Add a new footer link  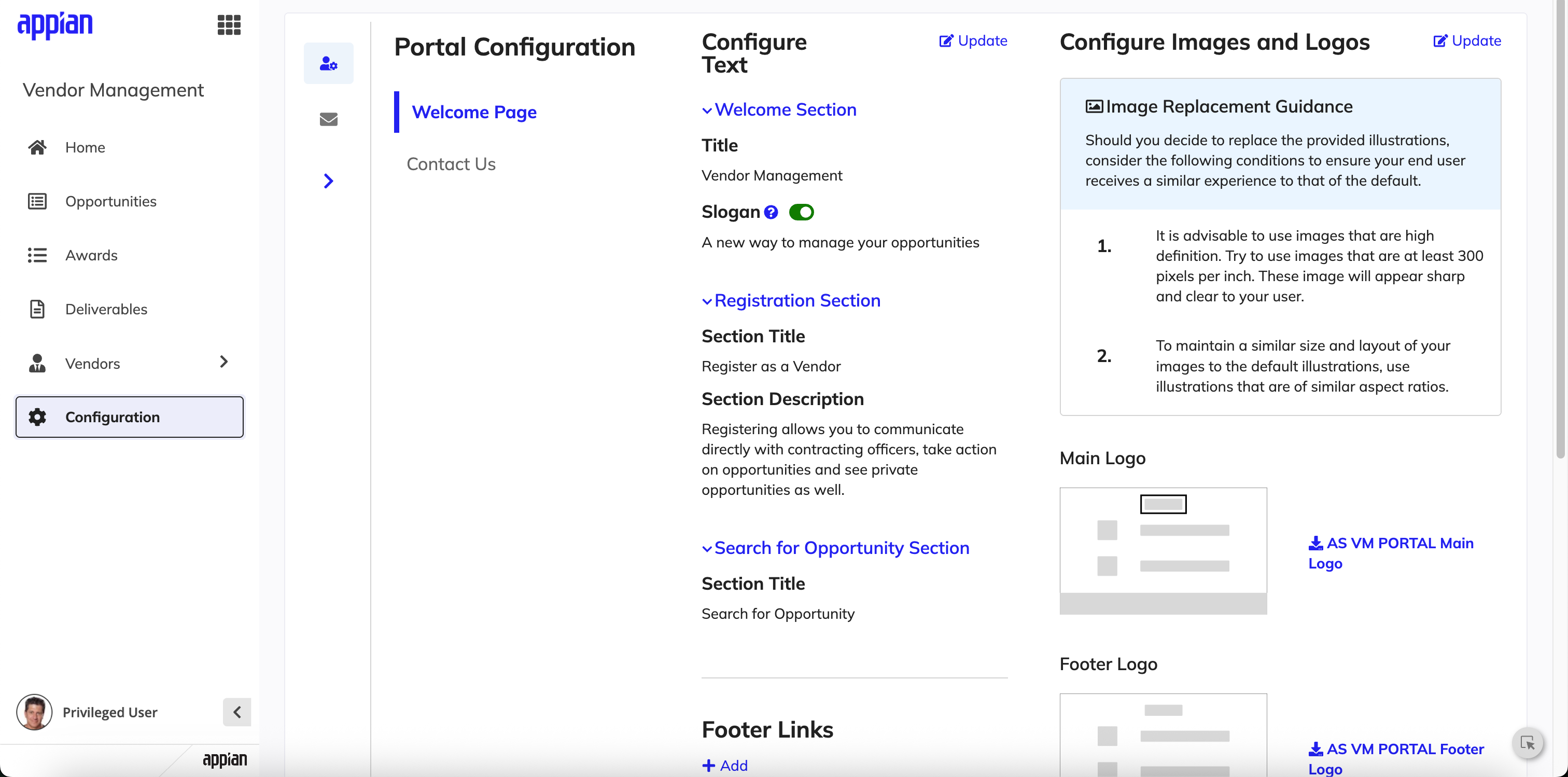tap(724, 766)
